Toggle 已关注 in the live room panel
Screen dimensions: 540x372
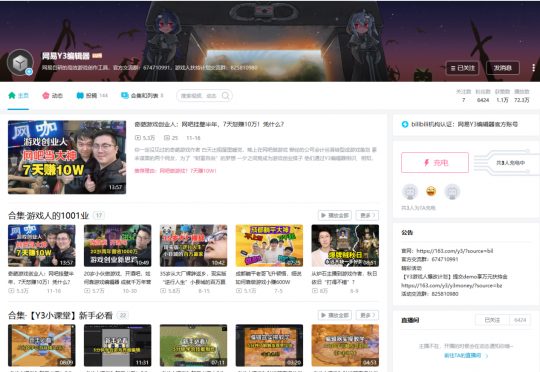pyautogui.click(x=492, y=320)
